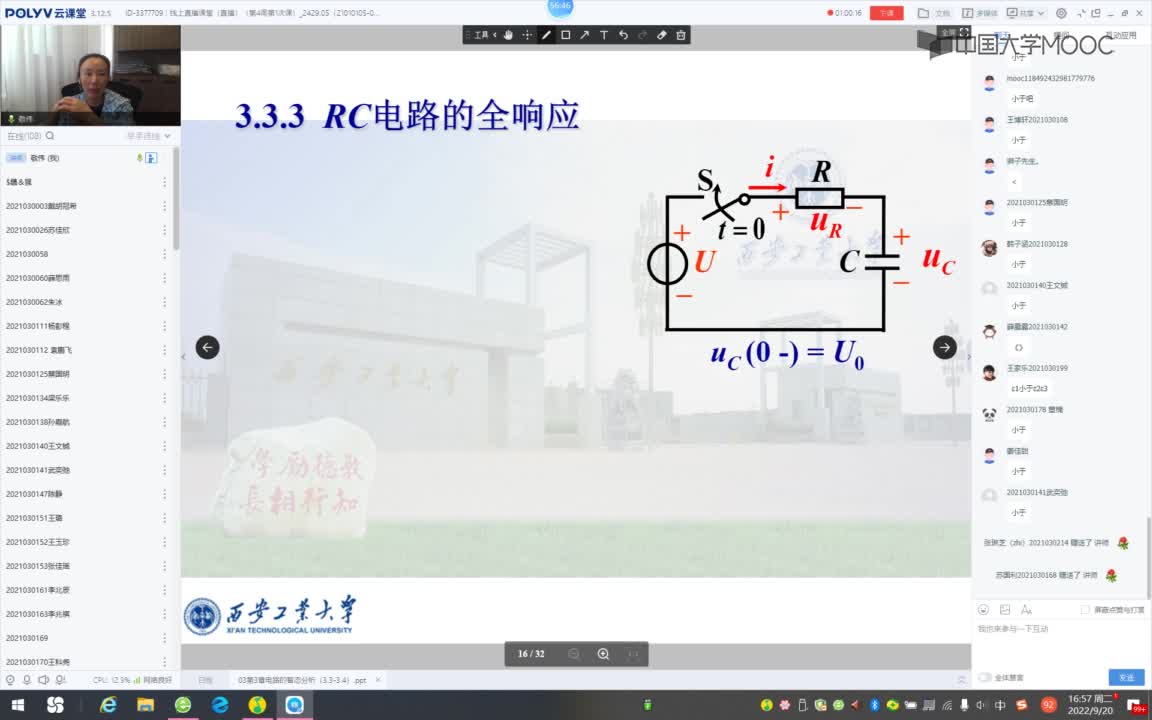The height and width of the screenshot is (720, 1152).
Task: Select the rectangle shape tool
Action: coord(565,35)
